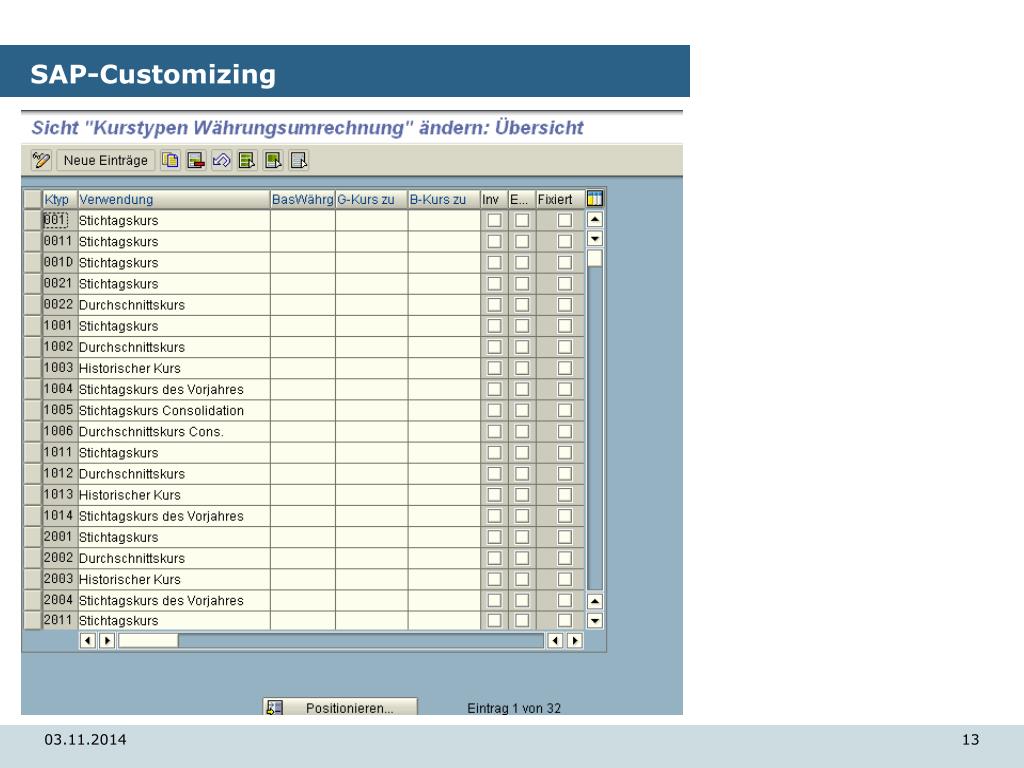
Task: Tick the Fixiert checkbox for Ktyp 001D
Action: tap(565, 263)
